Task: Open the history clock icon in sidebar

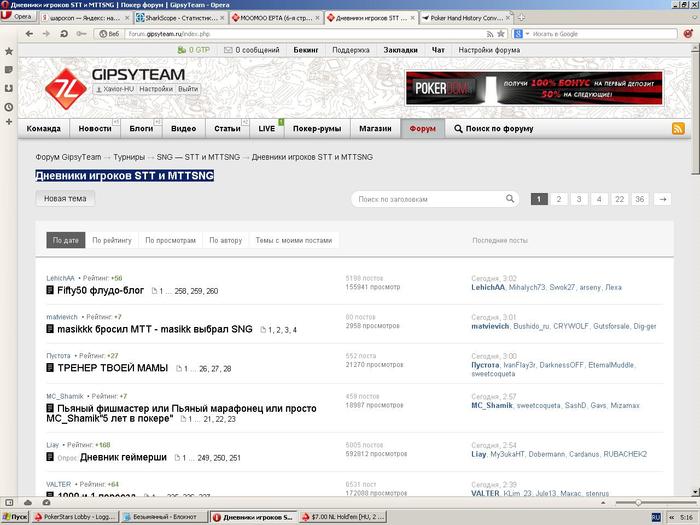Action: pyautogui.click(x=8, y=107)
